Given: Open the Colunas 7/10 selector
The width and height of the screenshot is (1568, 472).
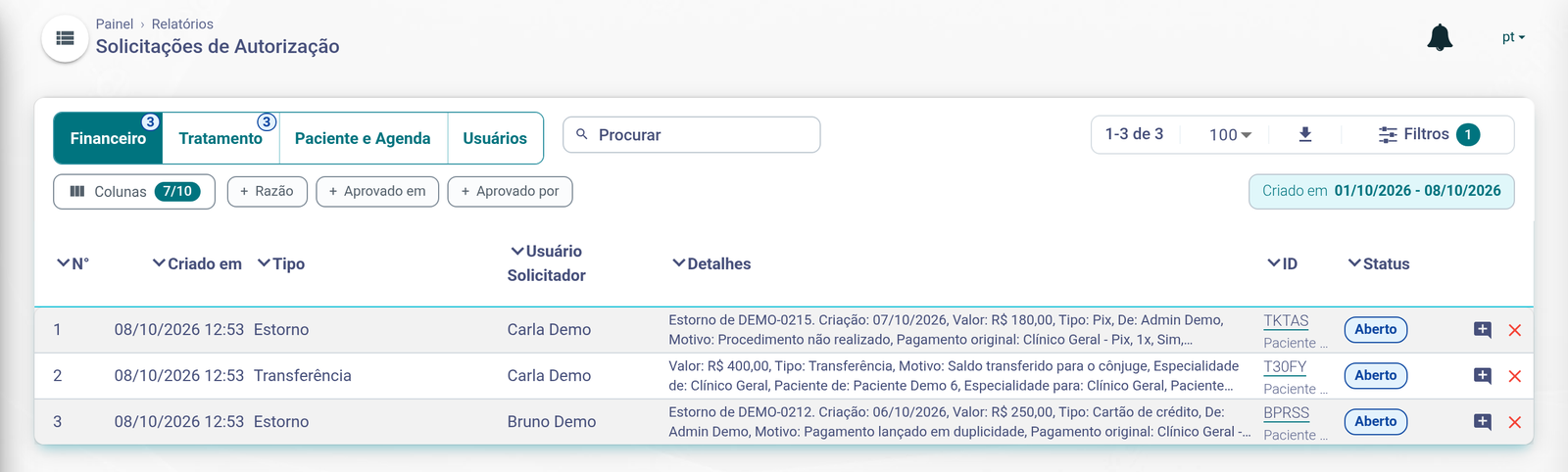Looking at the screenshot, I should click(x=134, y=192).
